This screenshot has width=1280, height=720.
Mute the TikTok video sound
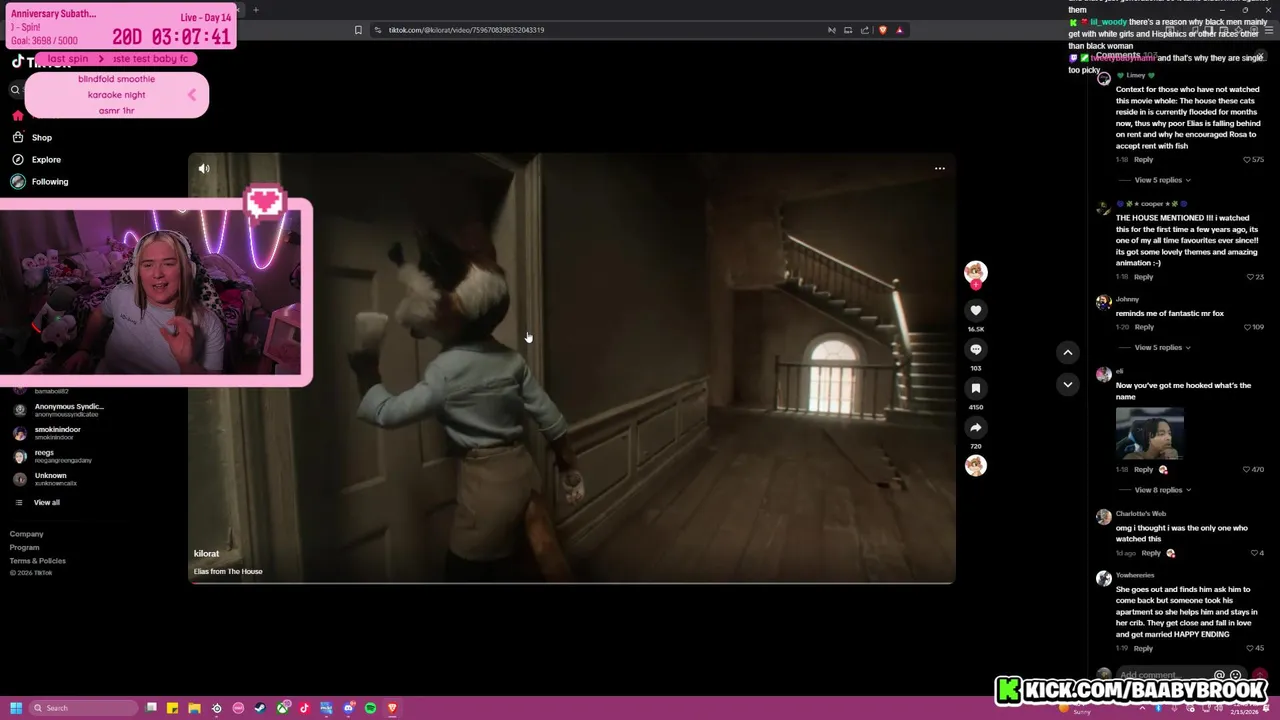[x=204, y=169]
